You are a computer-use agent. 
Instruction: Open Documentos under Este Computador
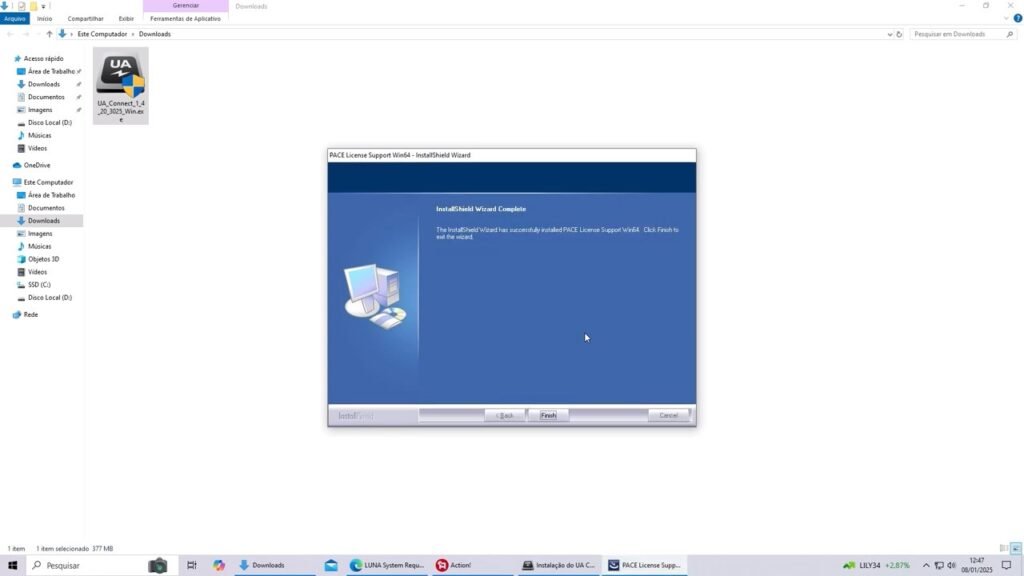46,208
